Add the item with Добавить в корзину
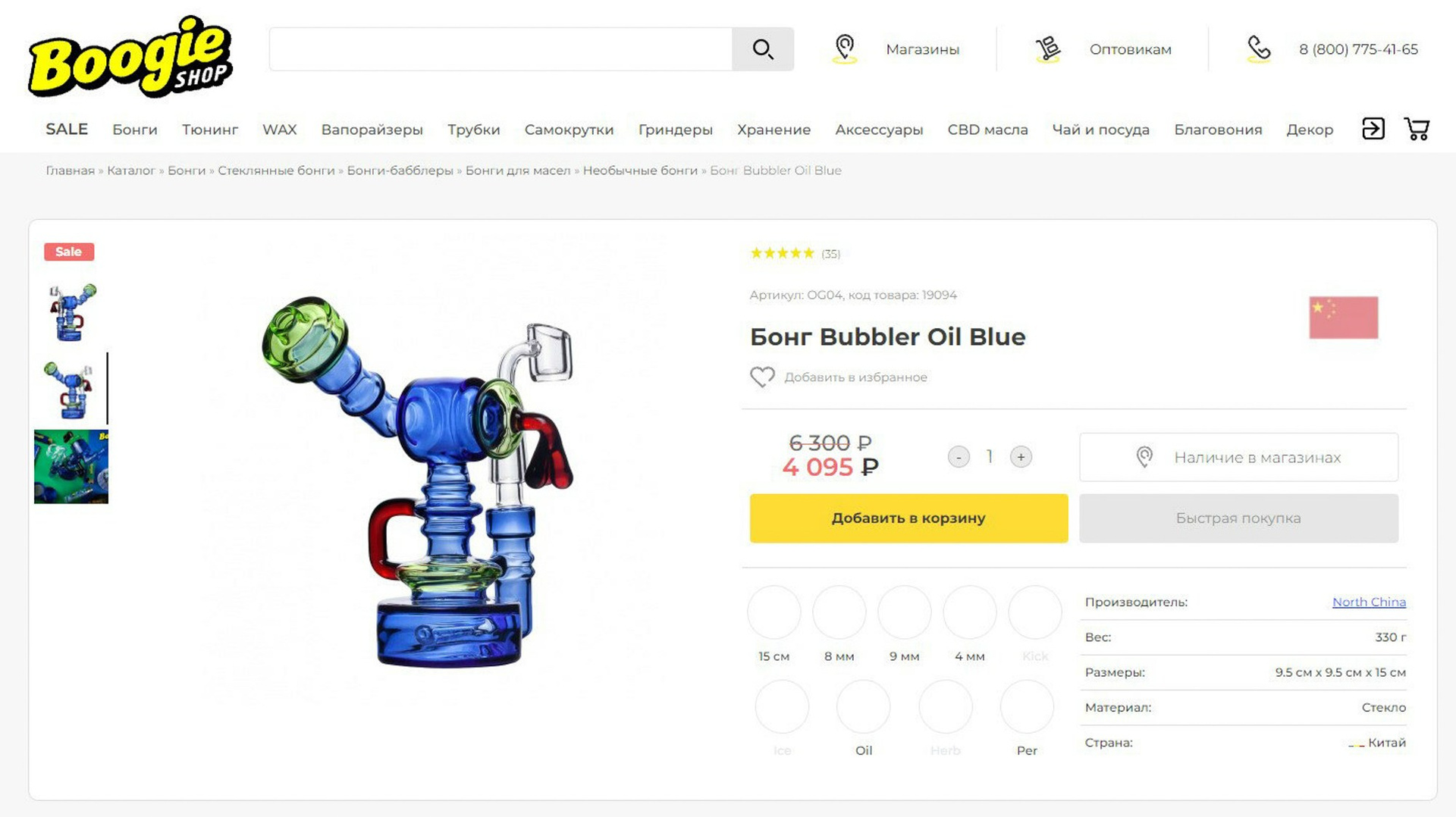The height and width of the screenshot is (817, 1456). coord(908,518)
